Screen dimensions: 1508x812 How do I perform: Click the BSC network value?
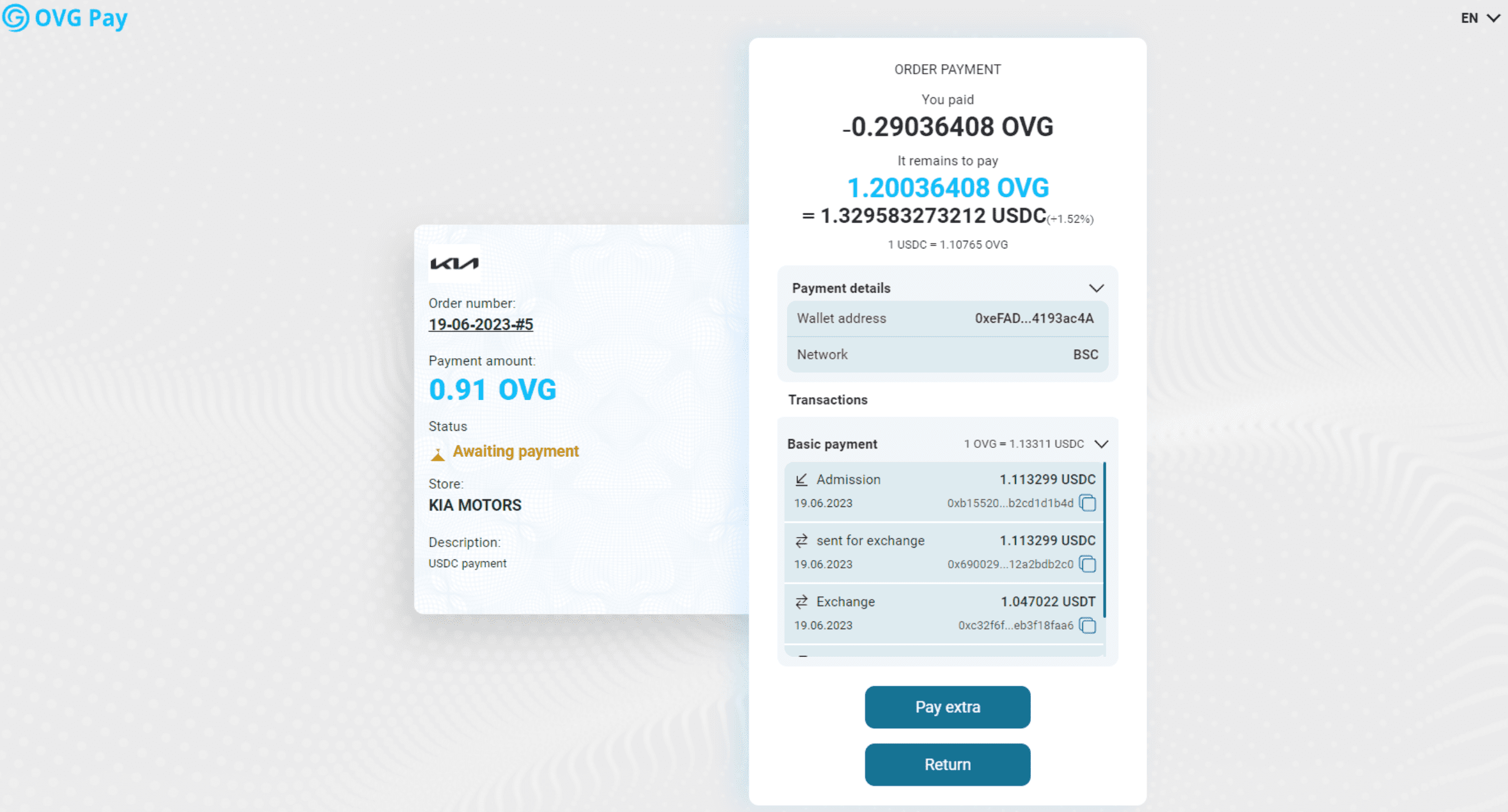pos(1085,355)
